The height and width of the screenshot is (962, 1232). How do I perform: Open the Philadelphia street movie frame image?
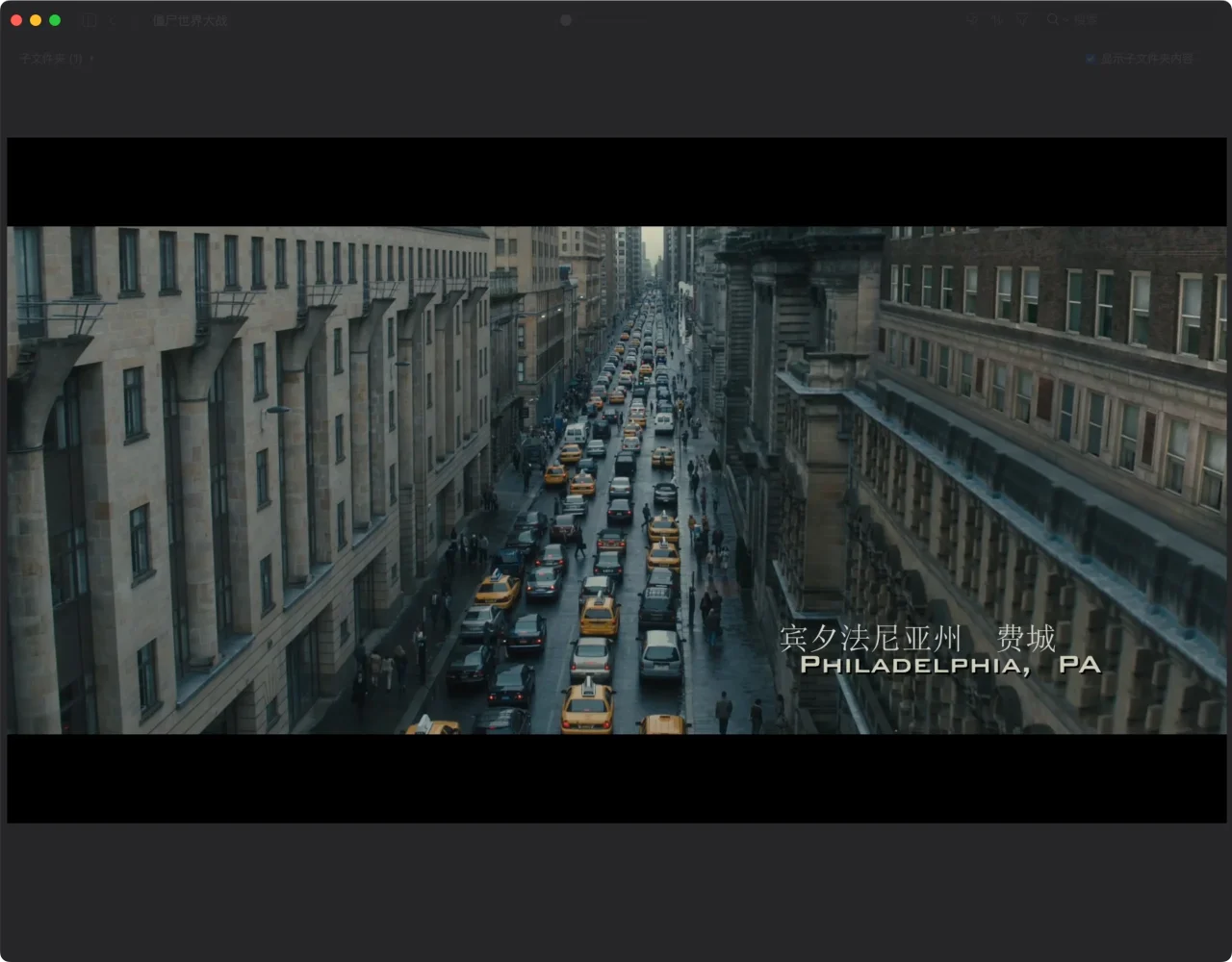click(x=616, y=480)
